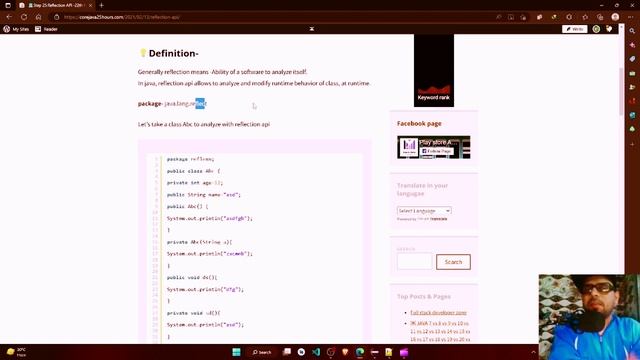Open the sidebar search icon
The width and height of the screenshot is (640, 360).
click(x=632, y=31)
